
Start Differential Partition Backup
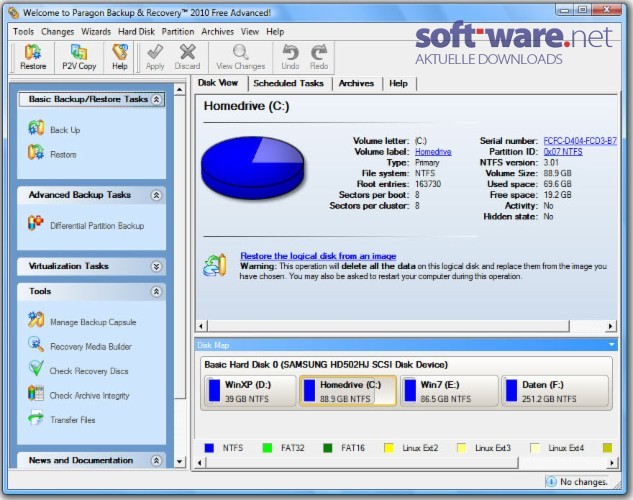[x=86, y=224]
